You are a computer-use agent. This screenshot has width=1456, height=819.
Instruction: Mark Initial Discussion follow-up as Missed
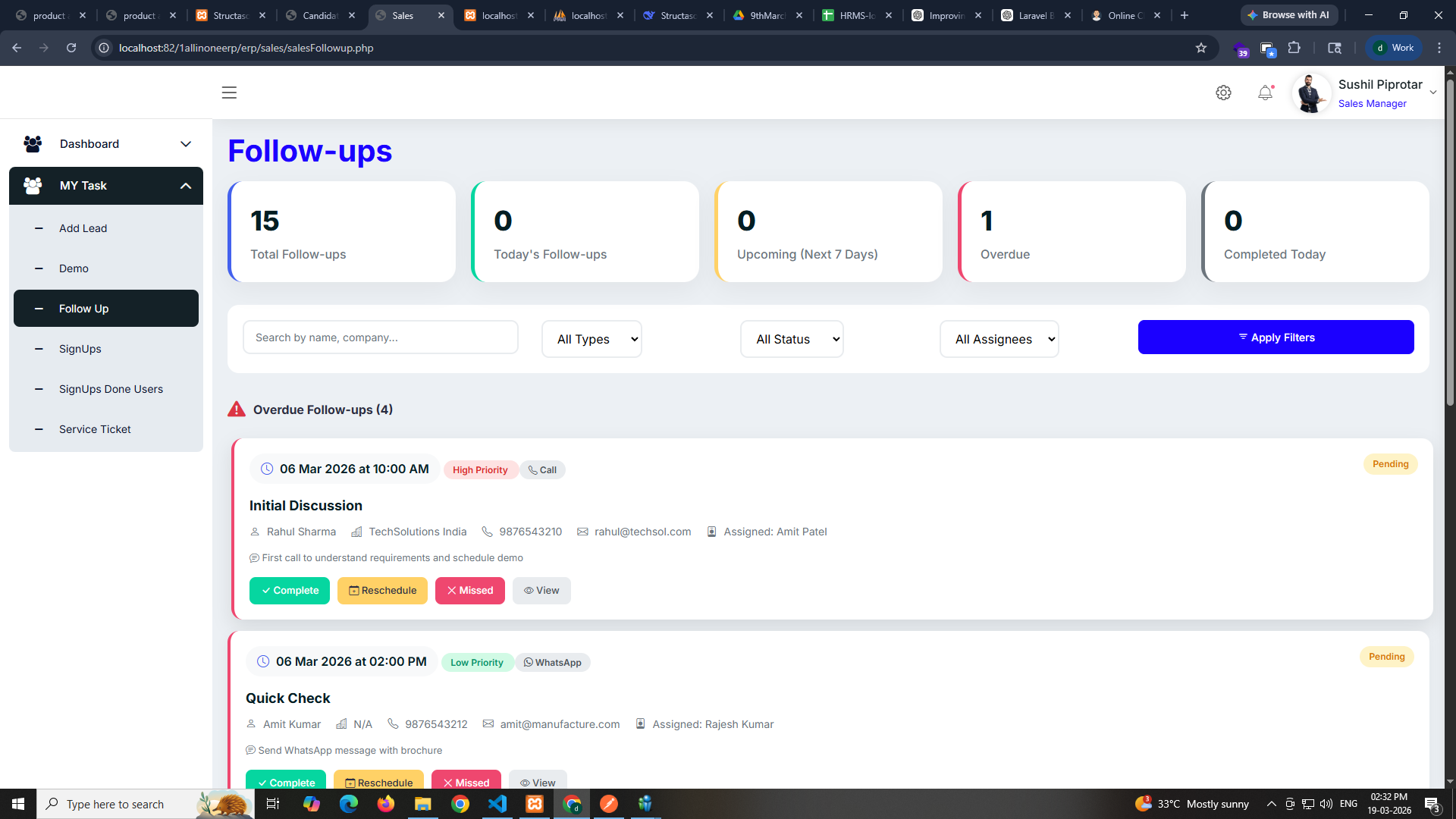470,591
